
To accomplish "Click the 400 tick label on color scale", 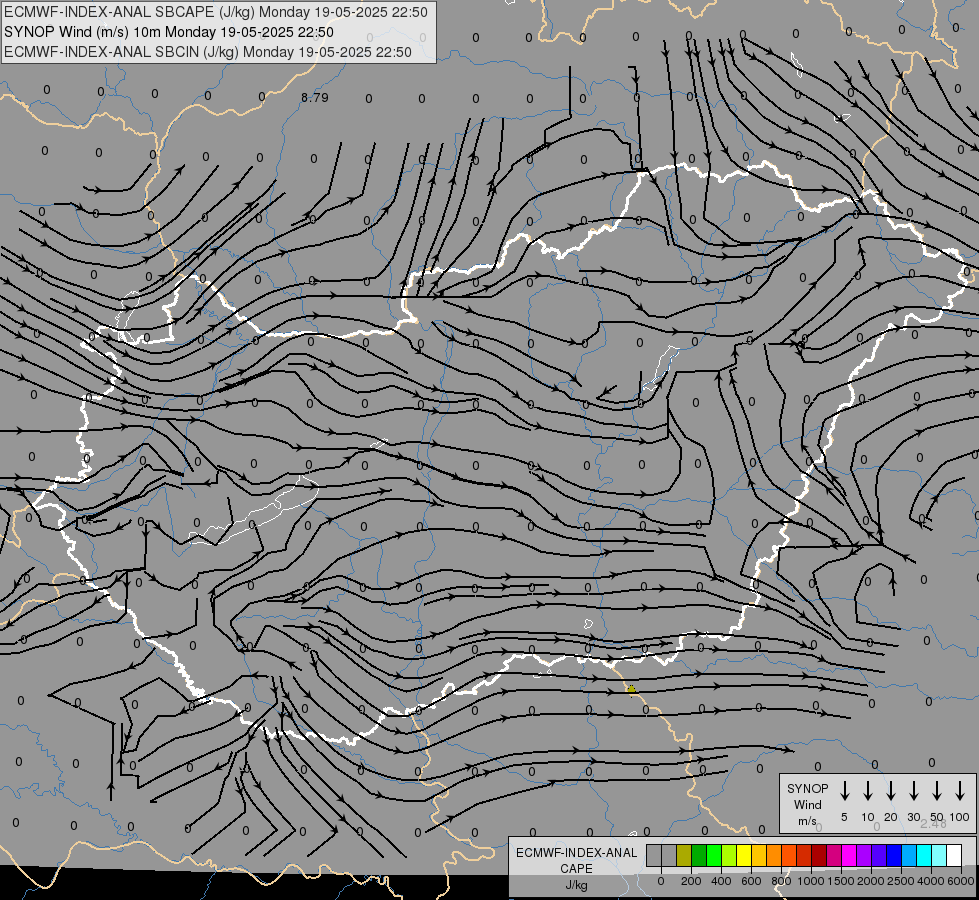I will 721,881.
